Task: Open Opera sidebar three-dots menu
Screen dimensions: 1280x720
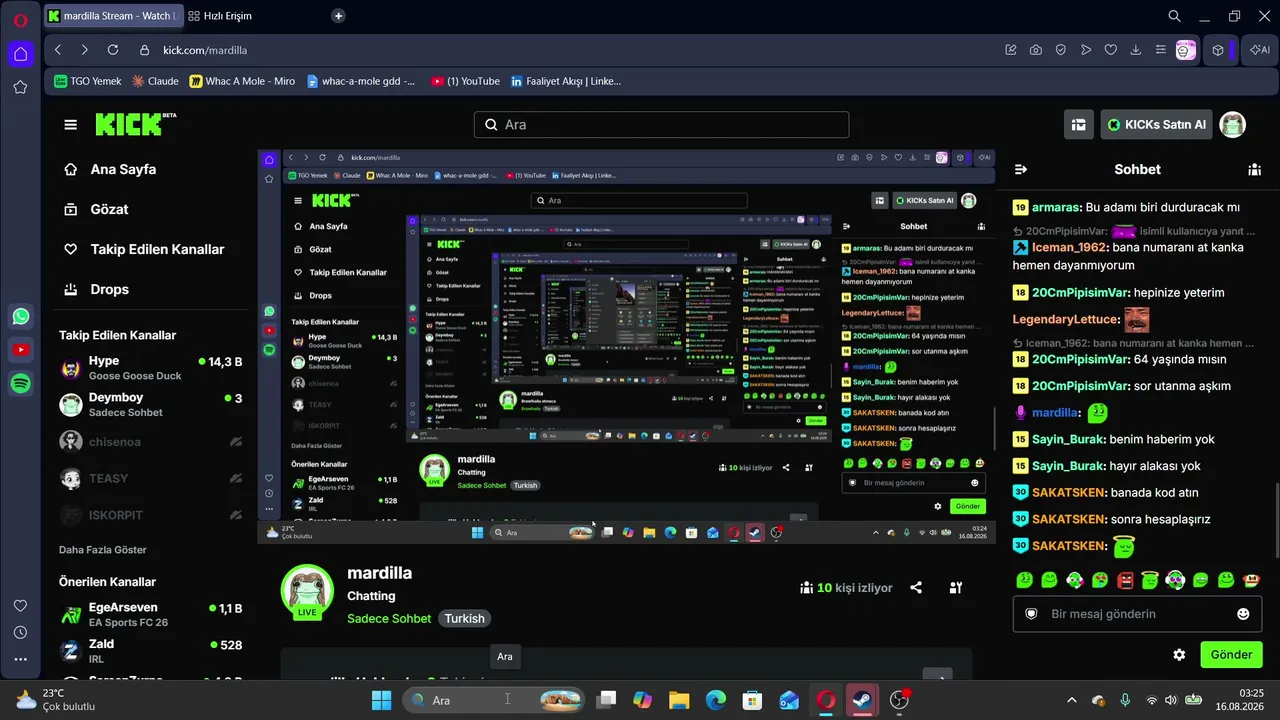Action: point(20,659)
